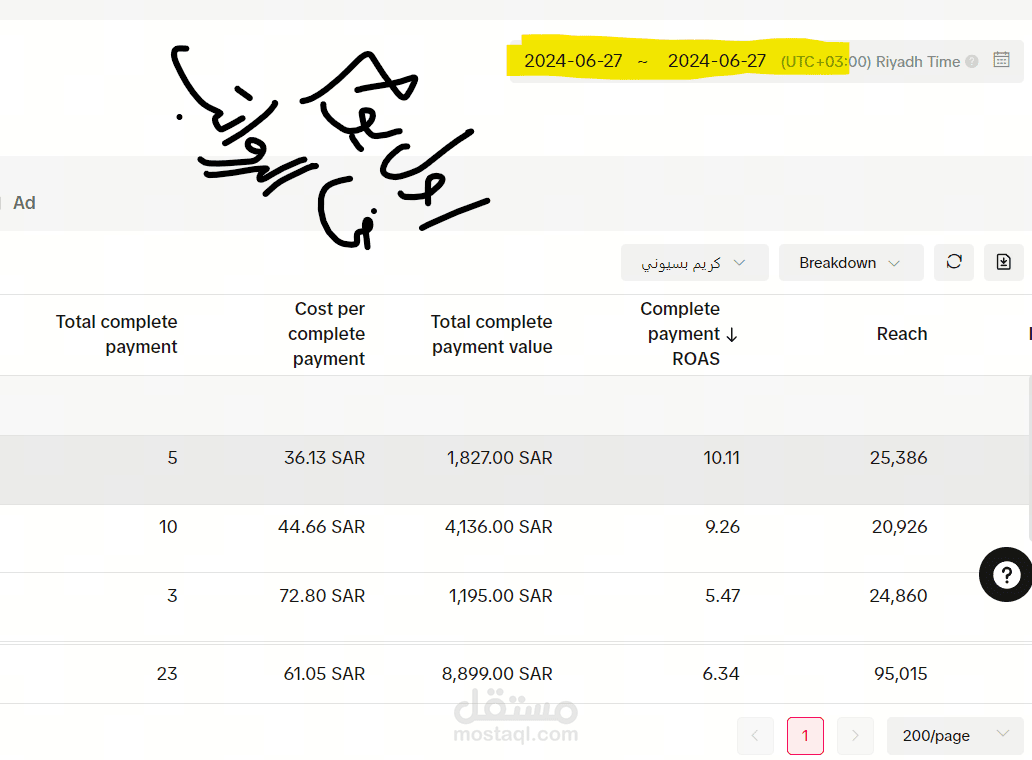Click the end date 2024-06-27 field

717,61
